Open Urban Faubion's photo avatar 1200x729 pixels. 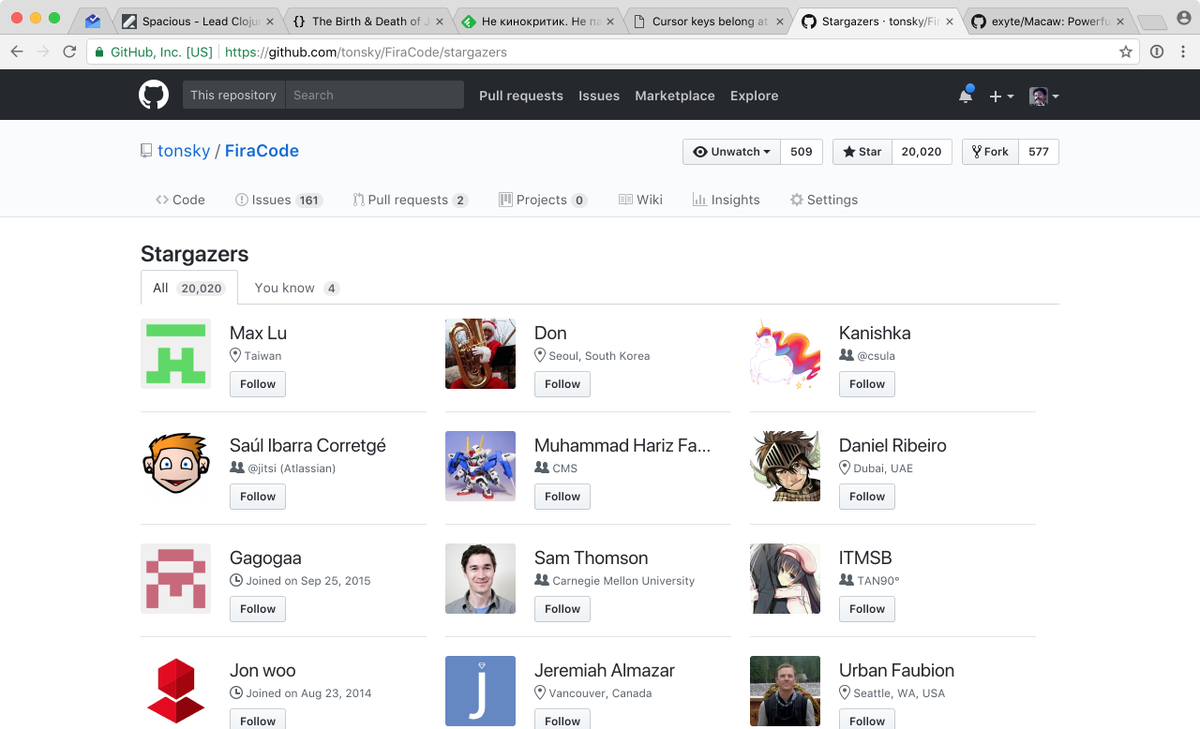(785, 691)
